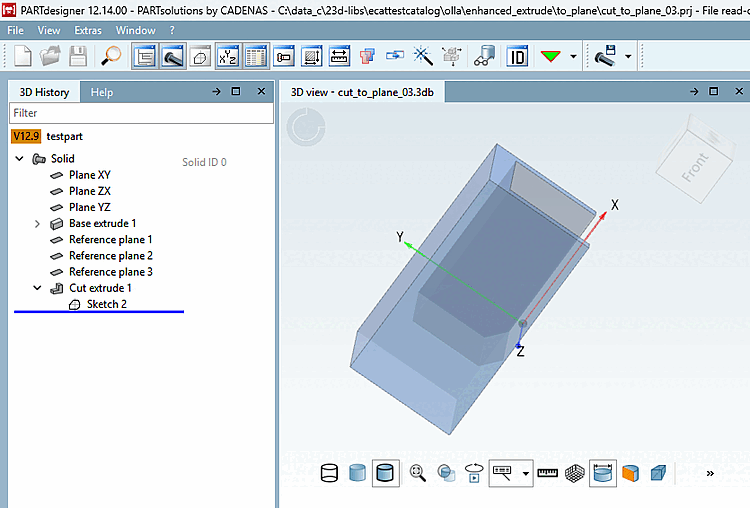Click the screw with save disk icon
The width and height of the screenshot is (750, 508).
605,56
